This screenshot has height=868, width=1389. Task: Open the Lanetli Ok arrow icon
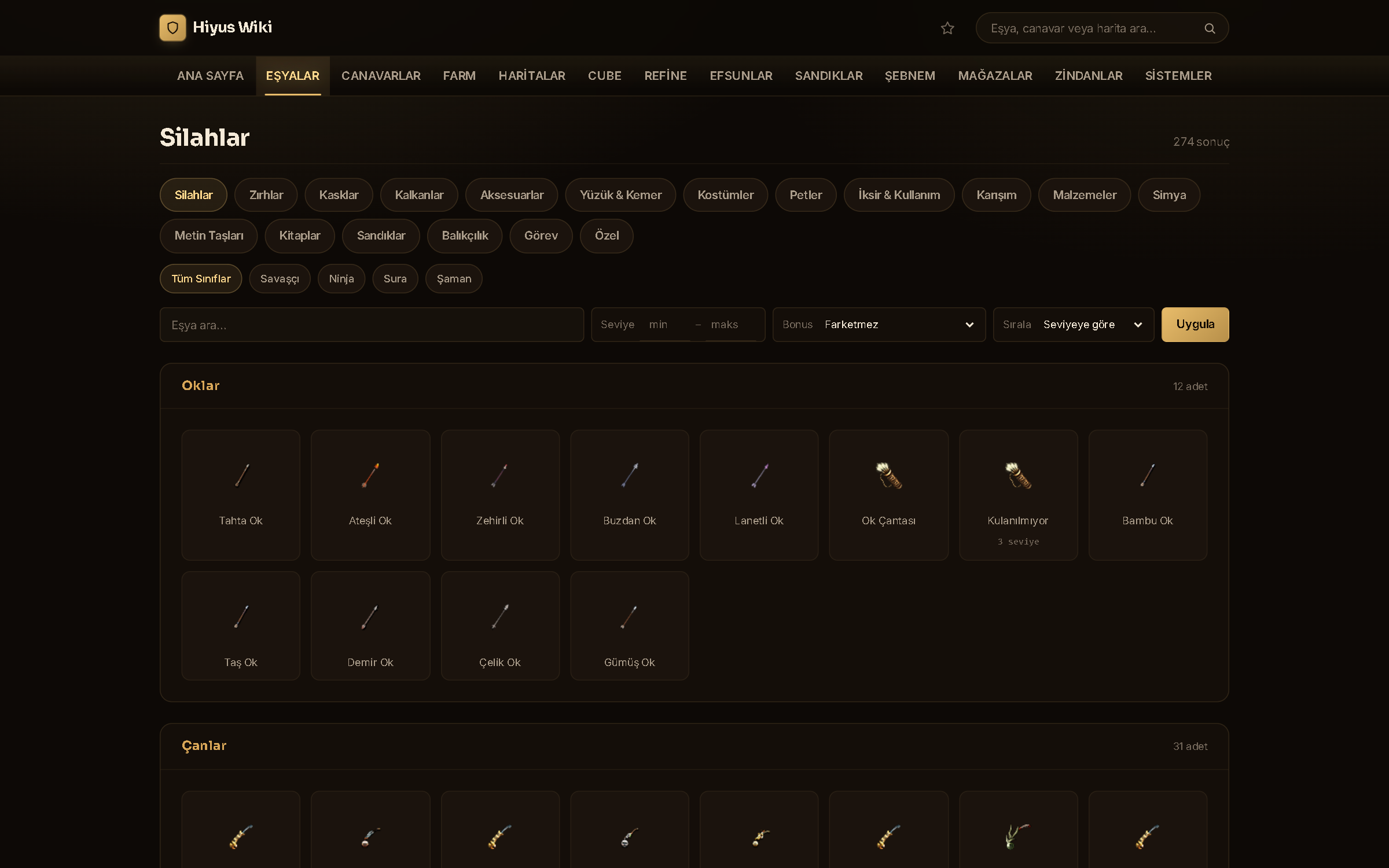(x=759, y=476)
